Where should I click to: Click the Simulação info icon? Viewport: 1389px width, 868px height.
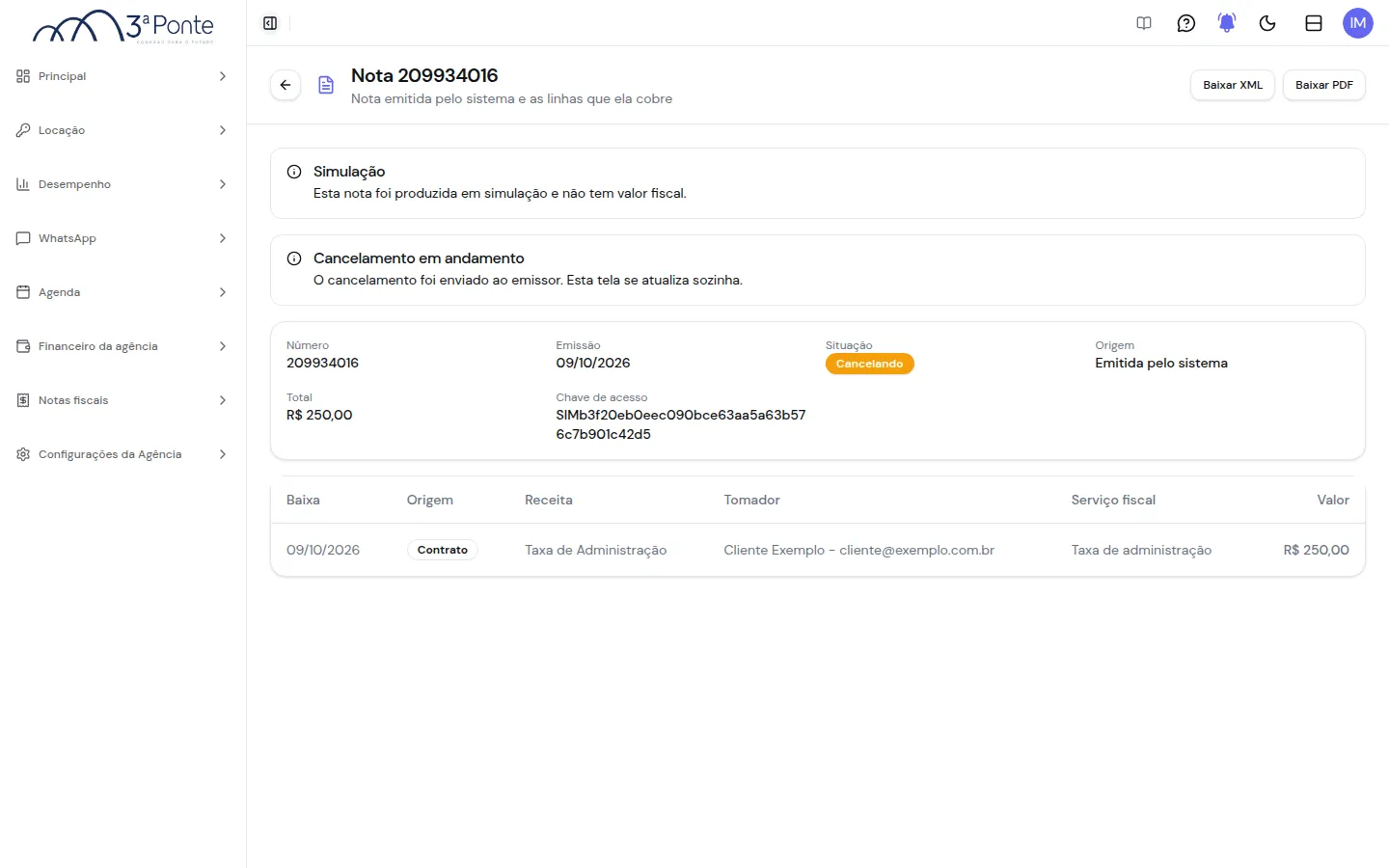294,172
